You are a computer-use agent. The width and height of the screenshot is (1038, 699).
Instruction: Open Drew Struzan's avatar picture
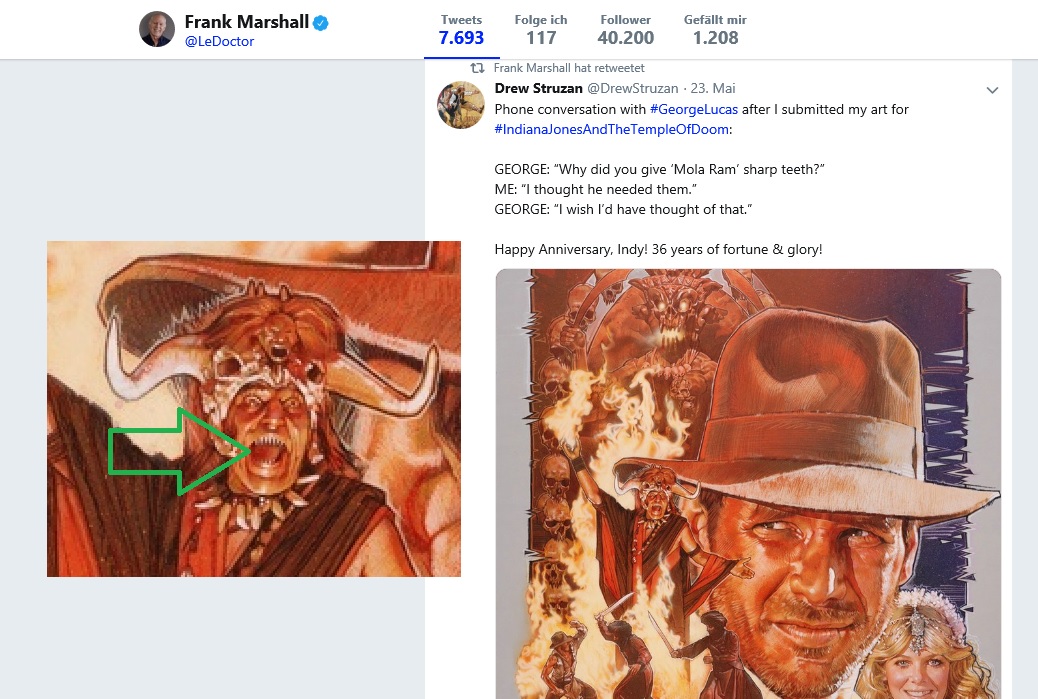tap(461, 104)
